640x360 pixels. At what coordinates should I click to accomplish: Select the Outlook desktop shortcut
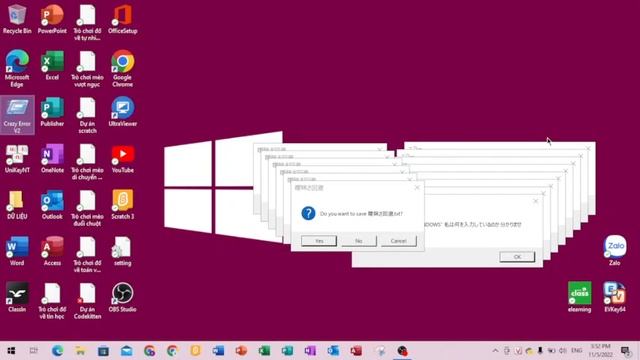52,205
